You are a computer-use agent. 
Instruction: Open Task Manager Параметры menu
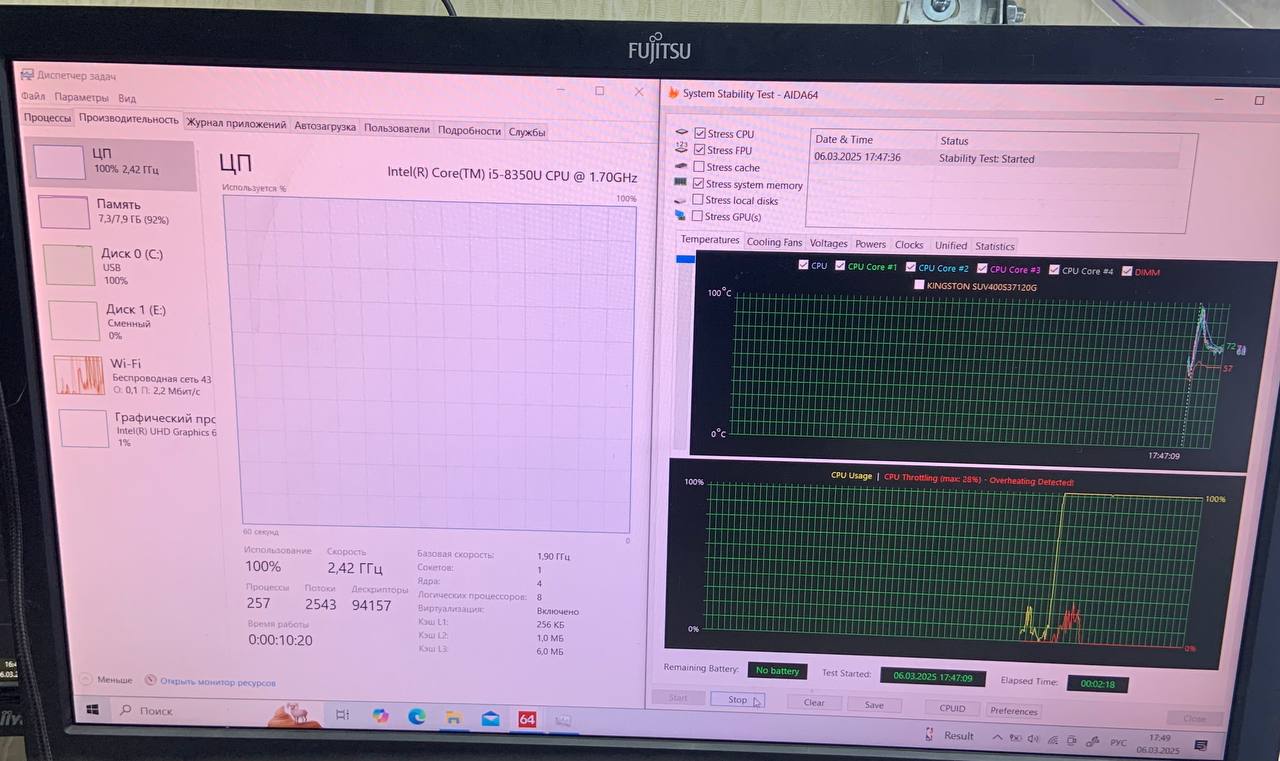[81, 98]
